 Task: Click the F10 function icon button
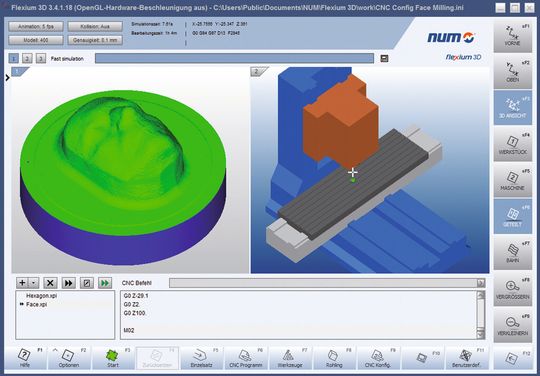pos(422,358)
